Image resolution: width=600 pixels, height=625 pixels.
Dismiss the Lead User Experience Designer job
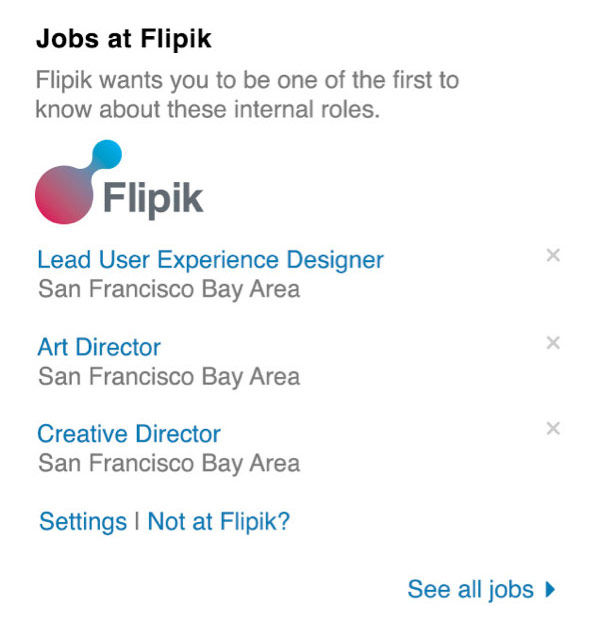[553, 256]
